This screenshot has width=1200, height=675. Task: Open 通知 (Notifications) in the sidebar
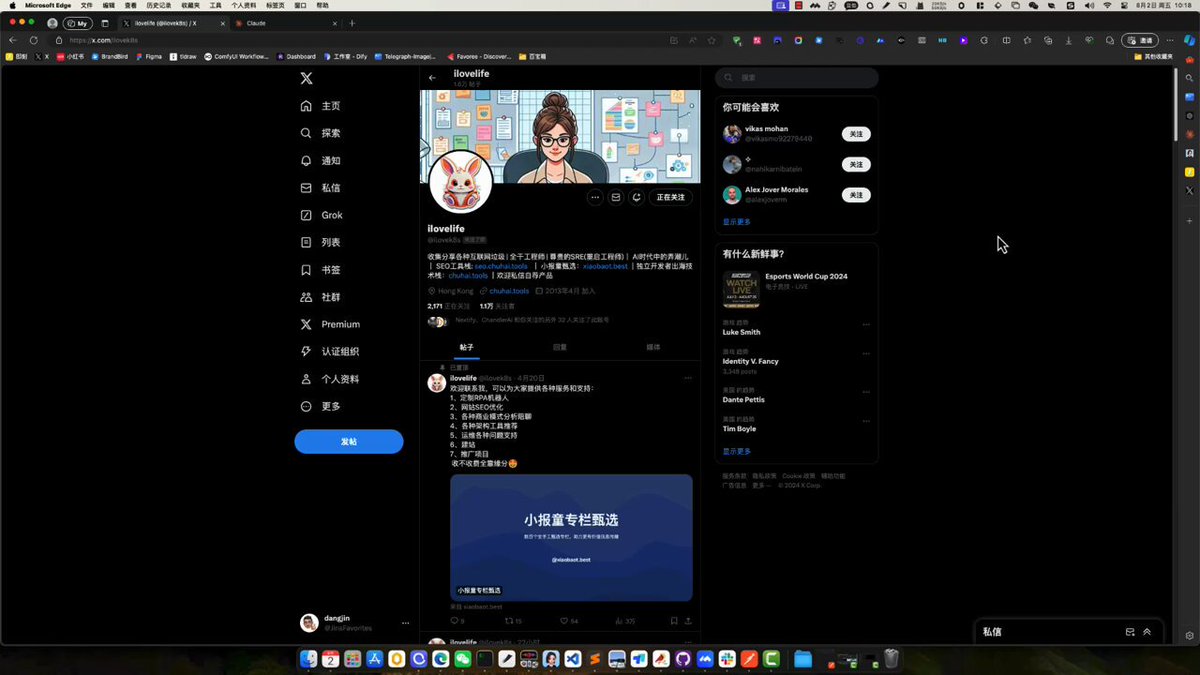pos(321,160)
